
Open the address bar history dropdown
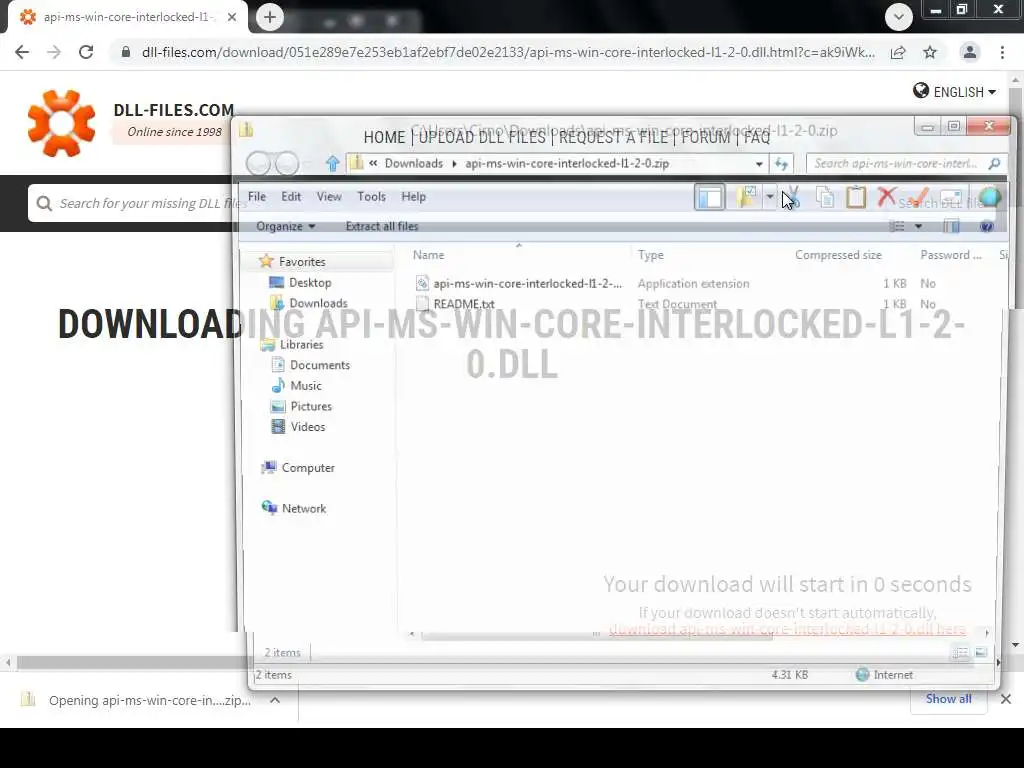759,163
